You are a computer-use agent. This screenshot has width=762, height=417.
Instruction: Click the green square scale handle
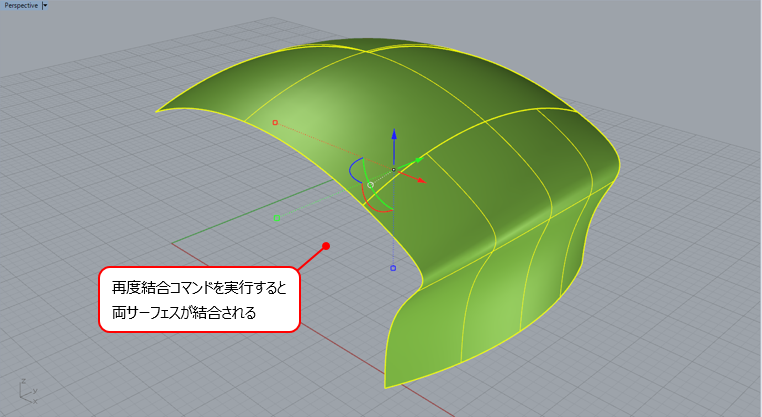(277, 218)
